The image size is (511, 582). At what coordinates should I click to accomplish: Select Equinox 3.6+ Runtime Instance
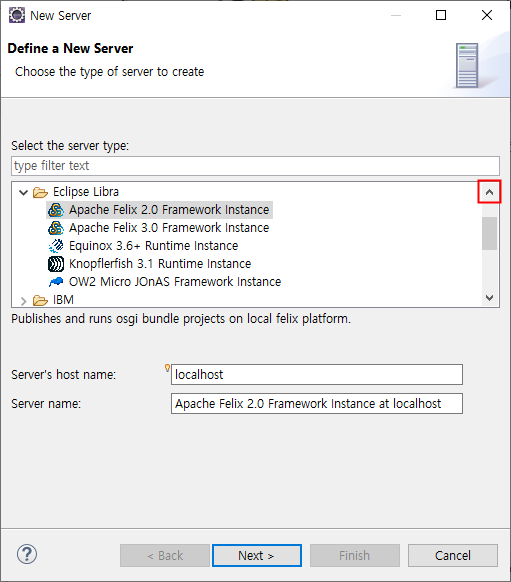point(153,246)
